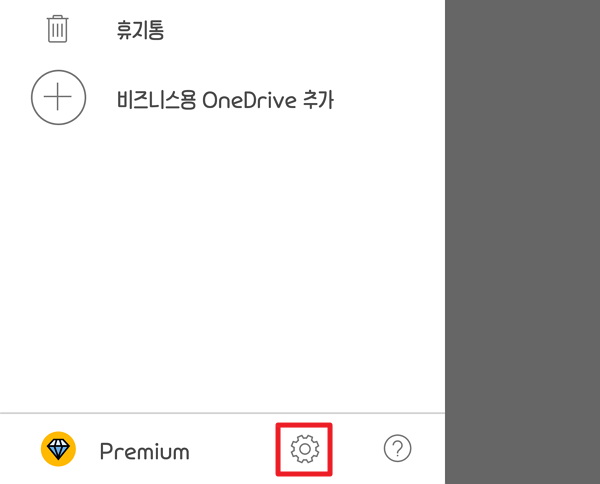Tap the blue diamond badge beside Premium
Screen dimensions: 600x484
coord(58,449)
